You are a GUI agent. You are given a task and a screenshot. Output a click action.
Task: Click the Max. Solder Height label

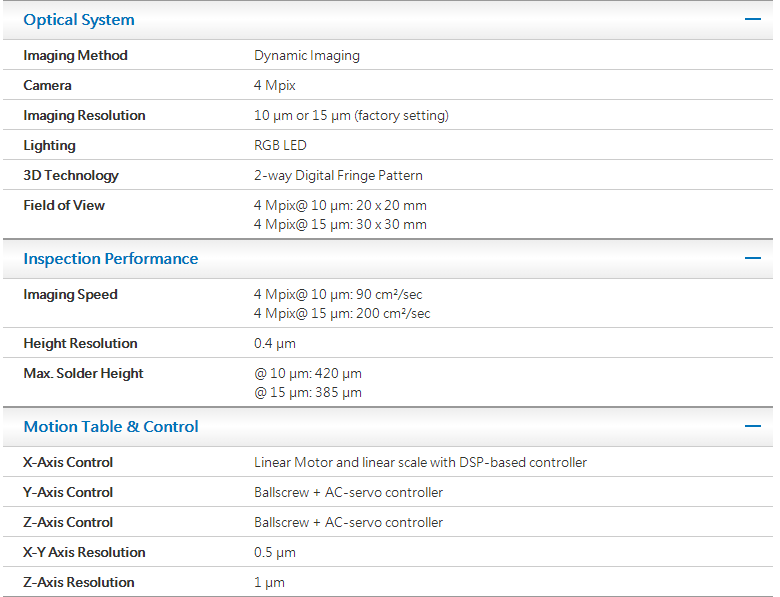click(x=84, y=374)
